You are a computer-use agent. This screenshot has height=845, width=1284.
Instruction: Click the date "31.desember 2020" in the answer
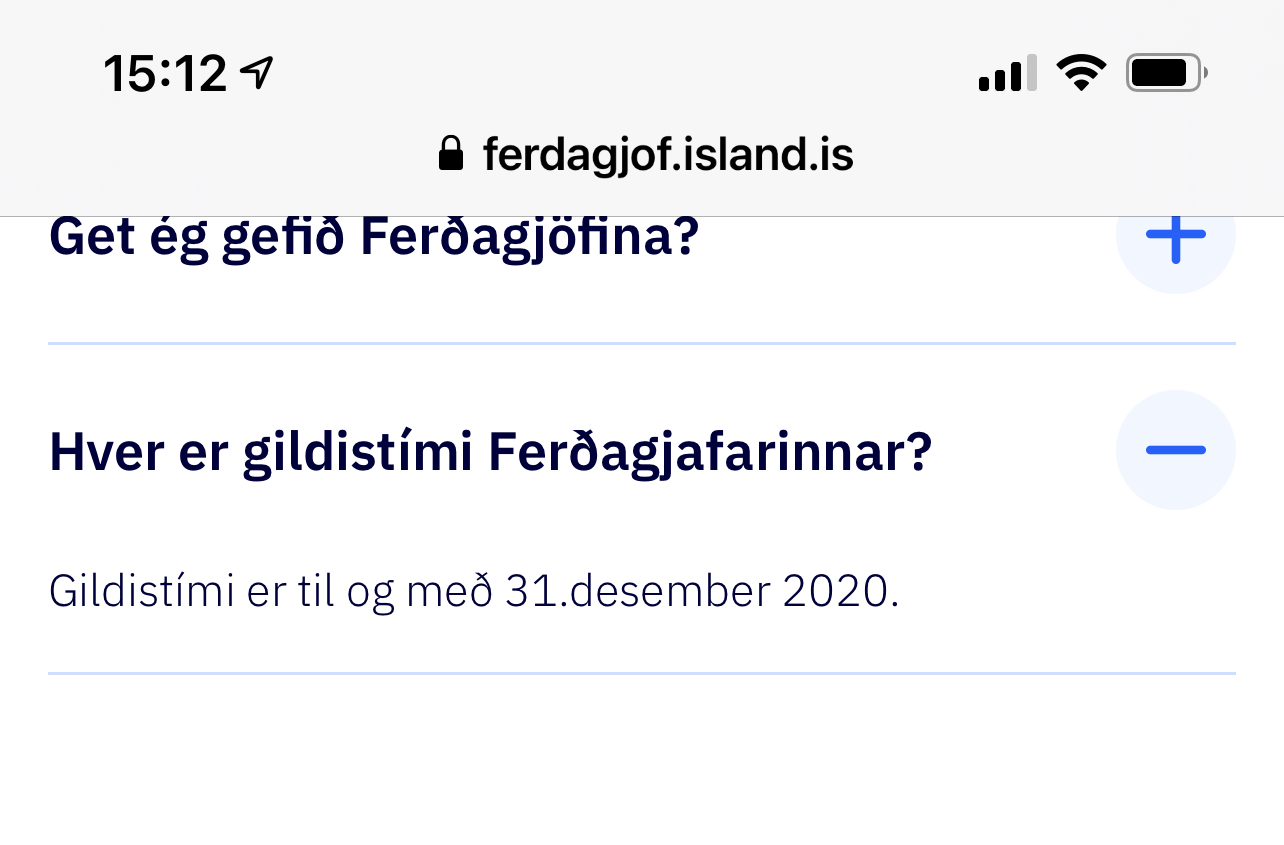[x=695, y=591]
